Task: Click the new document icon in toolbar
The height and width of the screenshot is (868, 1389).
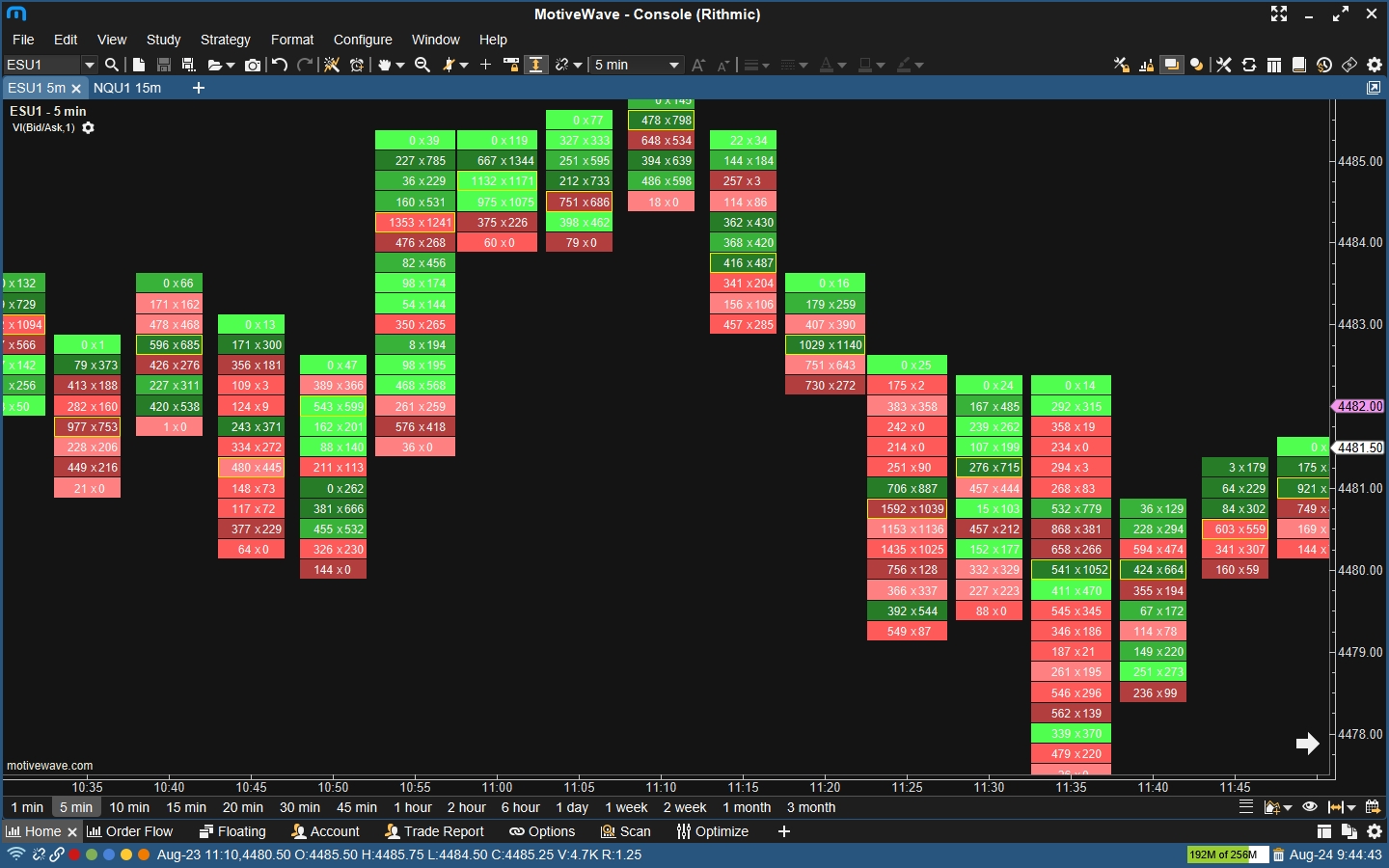Action: pyautogui.click(x=139, y=65)
